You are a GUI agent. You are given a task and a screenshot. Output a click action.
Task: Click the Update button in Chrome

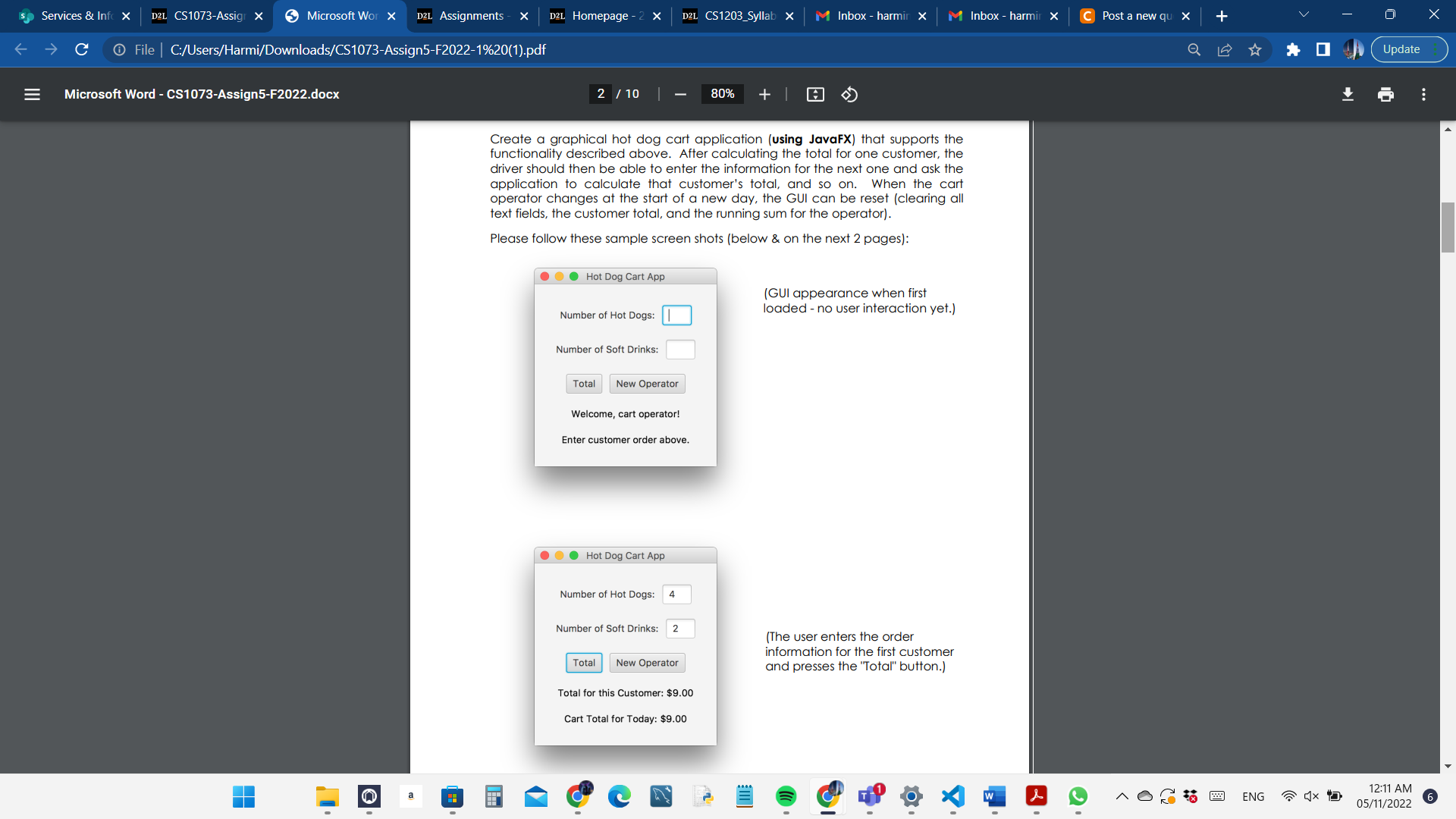[x=1401, y=49]
